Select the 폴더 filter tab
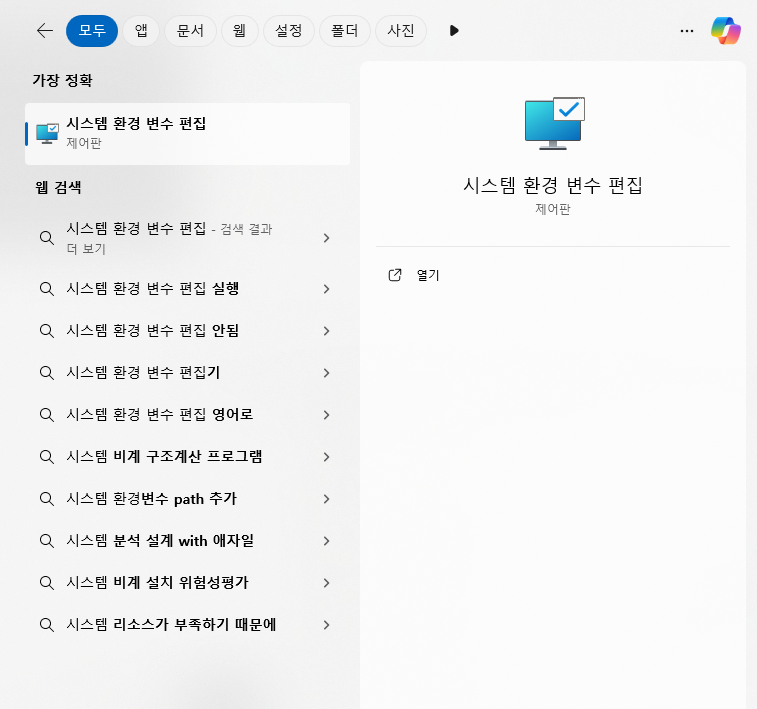Screen dimensions: 757x709 345,31
